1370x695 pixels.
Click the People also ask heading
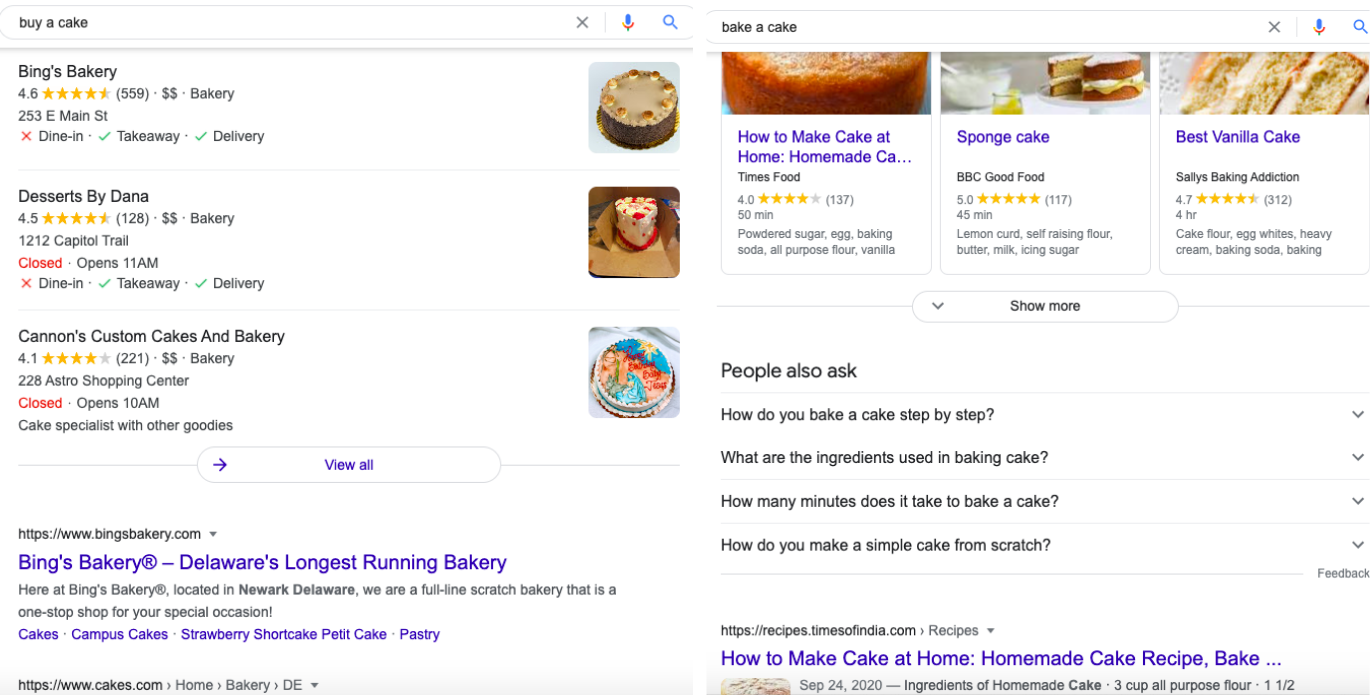(789, 371)
